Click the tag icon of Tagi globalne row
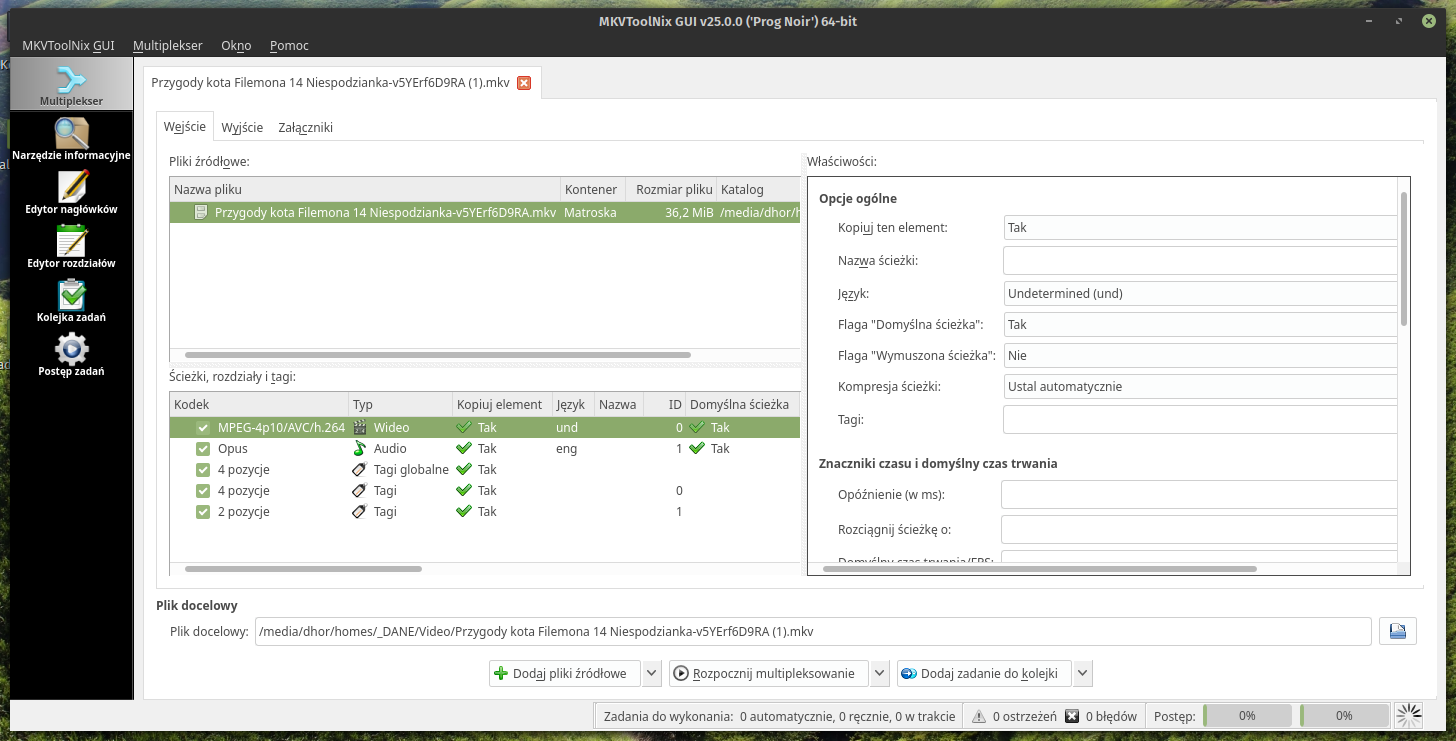Viewport: 1456px width, 741px height. [360, 469]
